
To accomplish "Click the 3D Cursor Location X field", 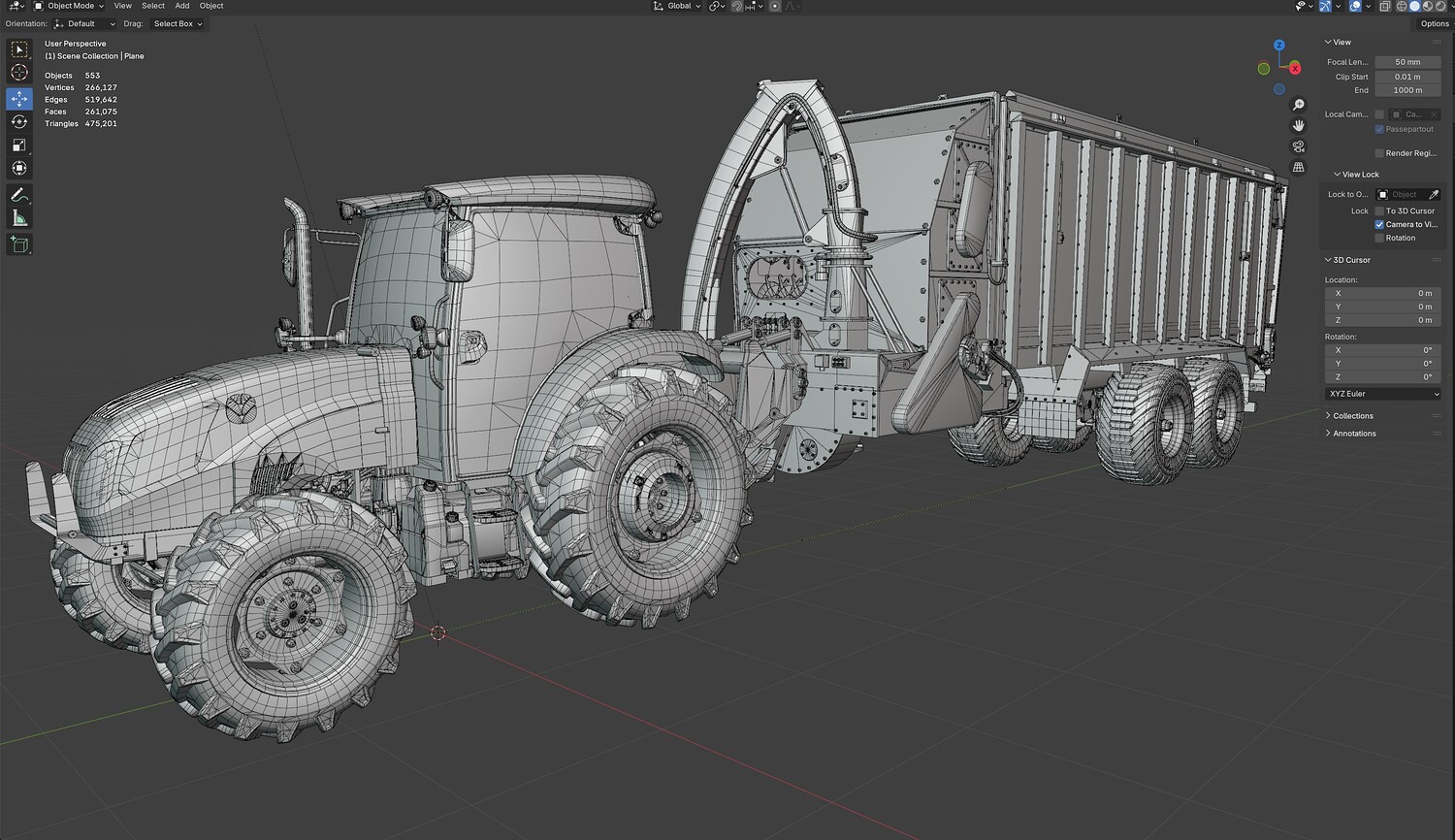I will [1383, 293].
